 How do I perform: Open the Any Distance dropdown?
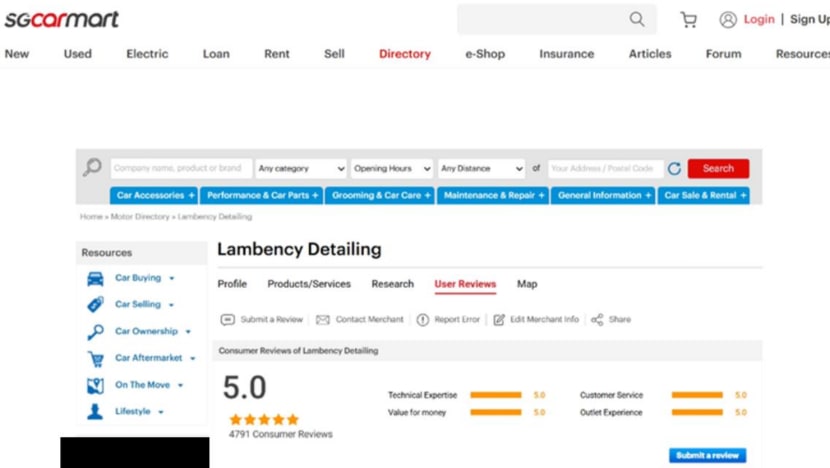point(481,169)
